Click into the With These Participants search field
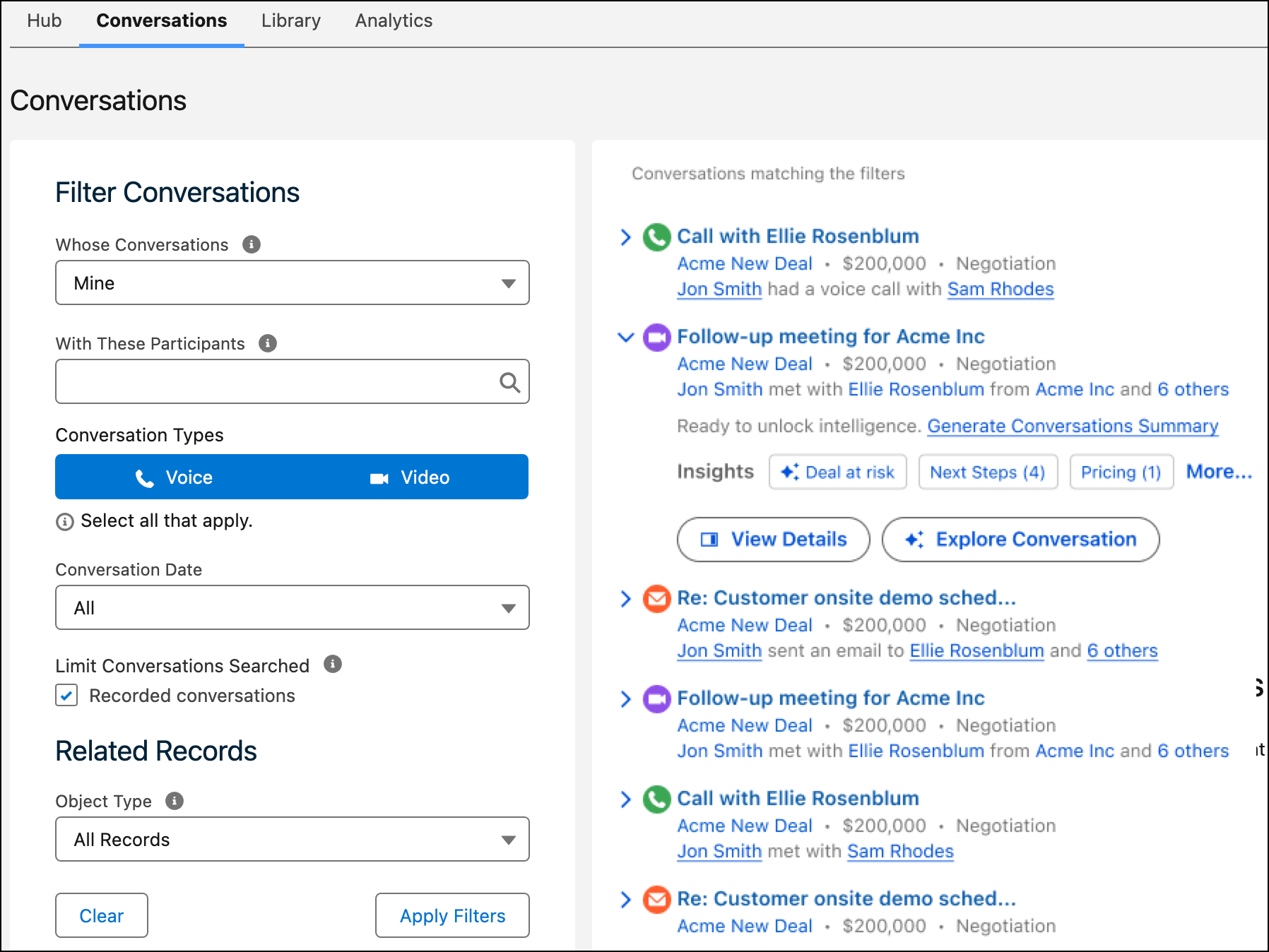 tap(276, 381)
